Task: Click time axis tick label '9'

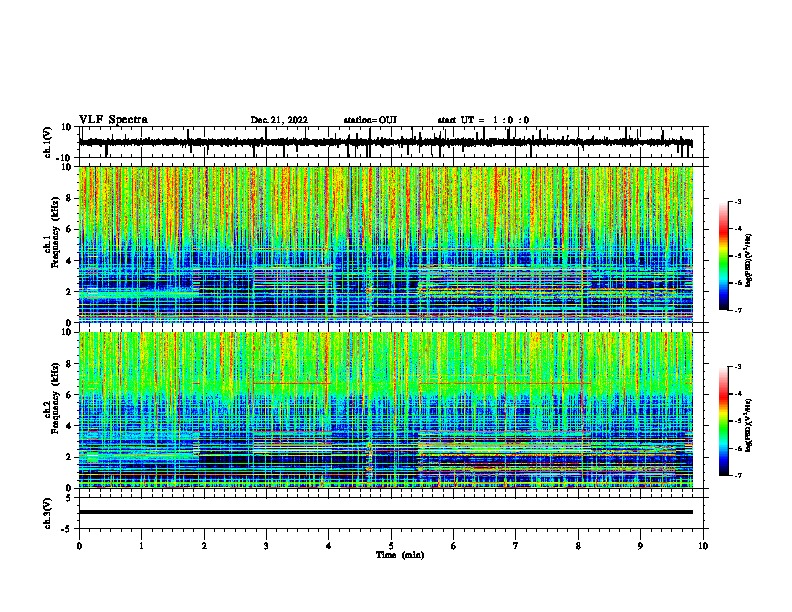Action: tap(640, 546)
